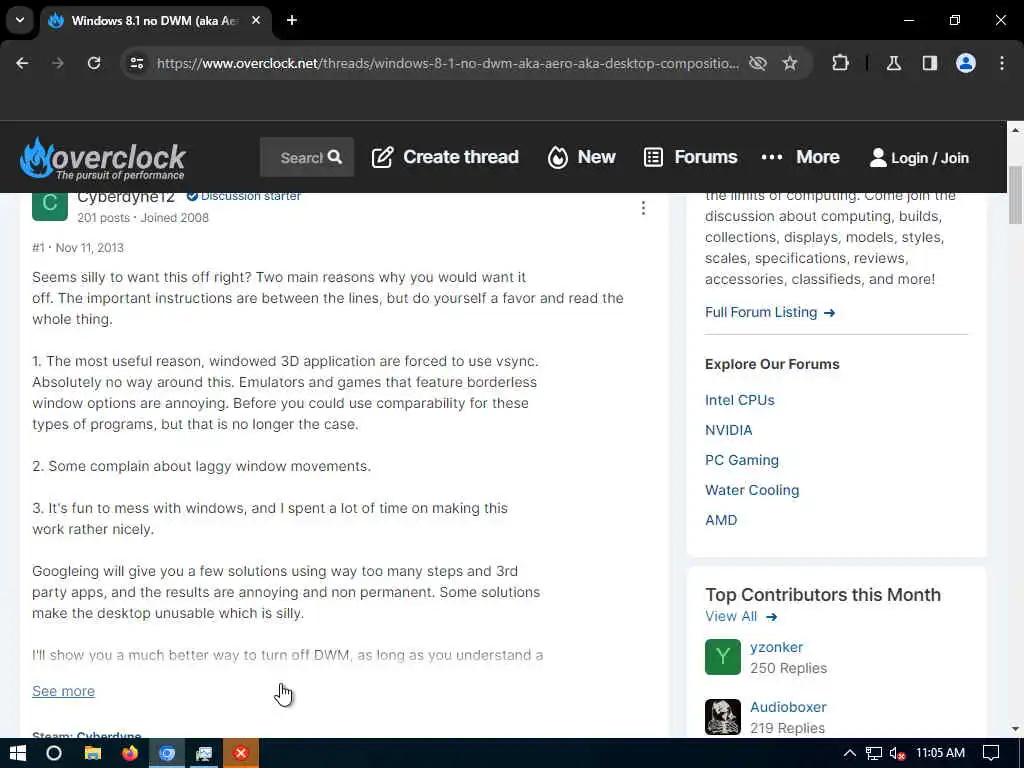Start a new thread with Create thread
Screen dimensions: 1024x768
click(x=445, y=157)
